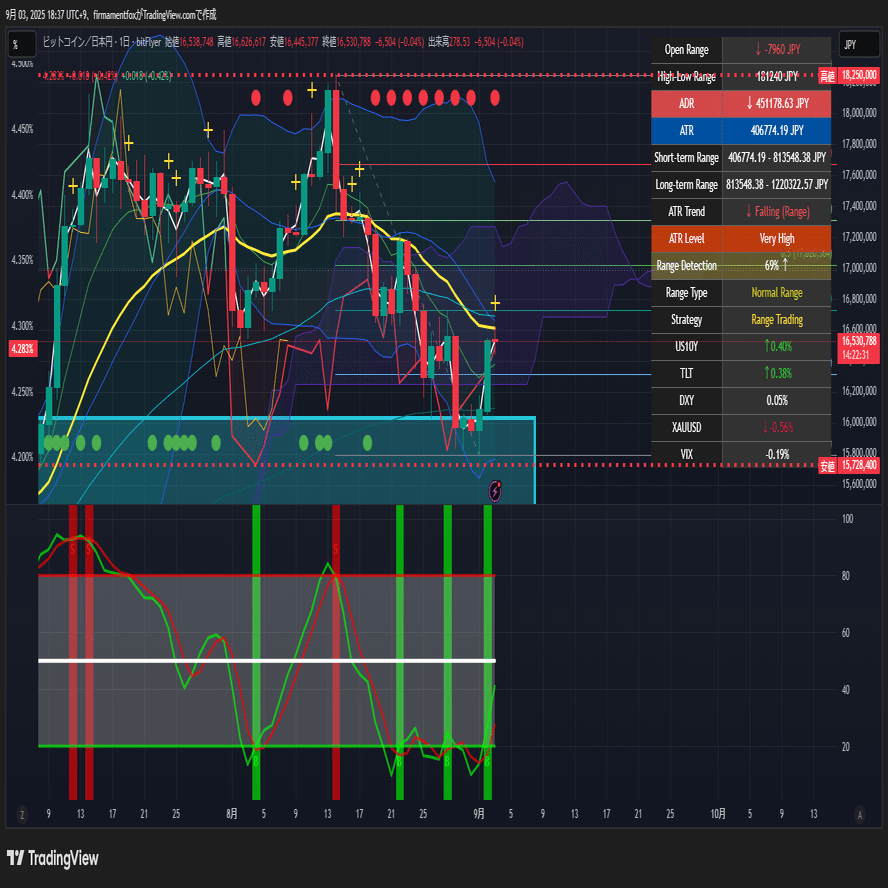Click the oscillator 100 level label
The height and width of the screenshot is (888, 888).
pyautogui.click(x=847, y=519)
